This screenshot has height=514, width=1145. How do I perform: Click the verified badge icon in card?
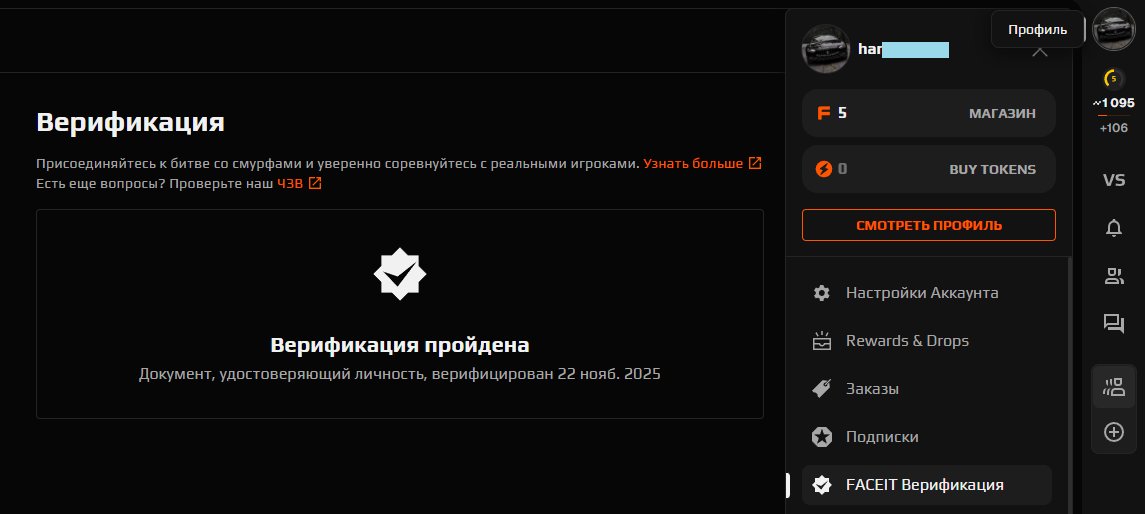coord(399,274)
